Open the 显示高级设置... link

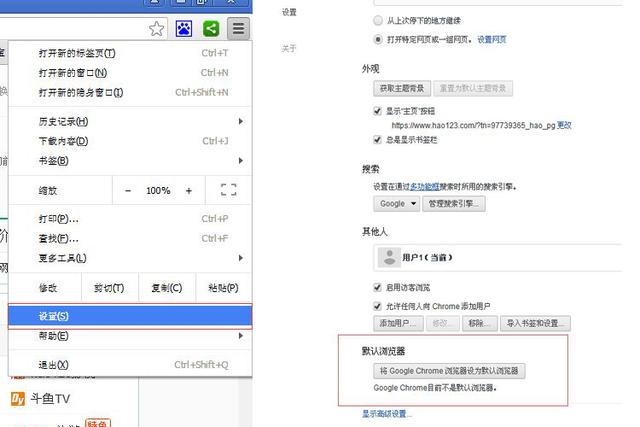click(387, 414)
